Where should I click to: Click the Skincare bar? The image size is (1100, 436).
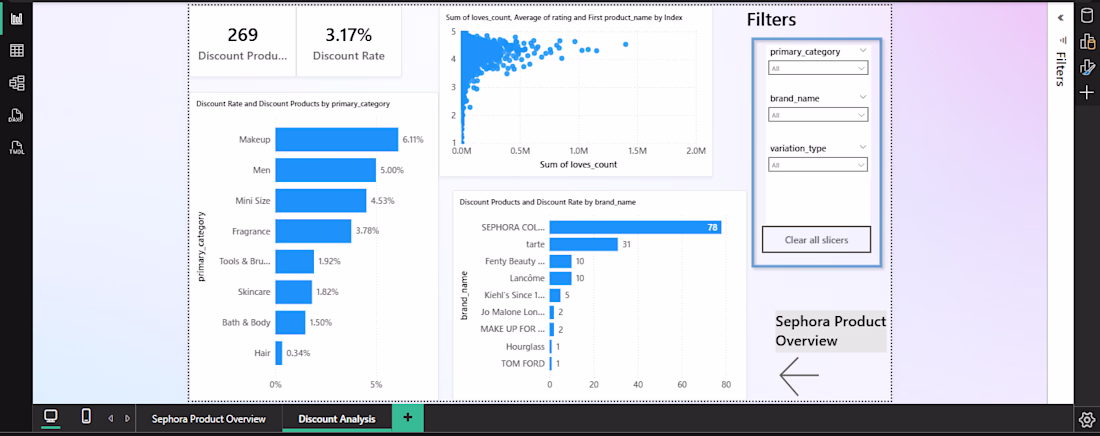[x=293, y=292]
